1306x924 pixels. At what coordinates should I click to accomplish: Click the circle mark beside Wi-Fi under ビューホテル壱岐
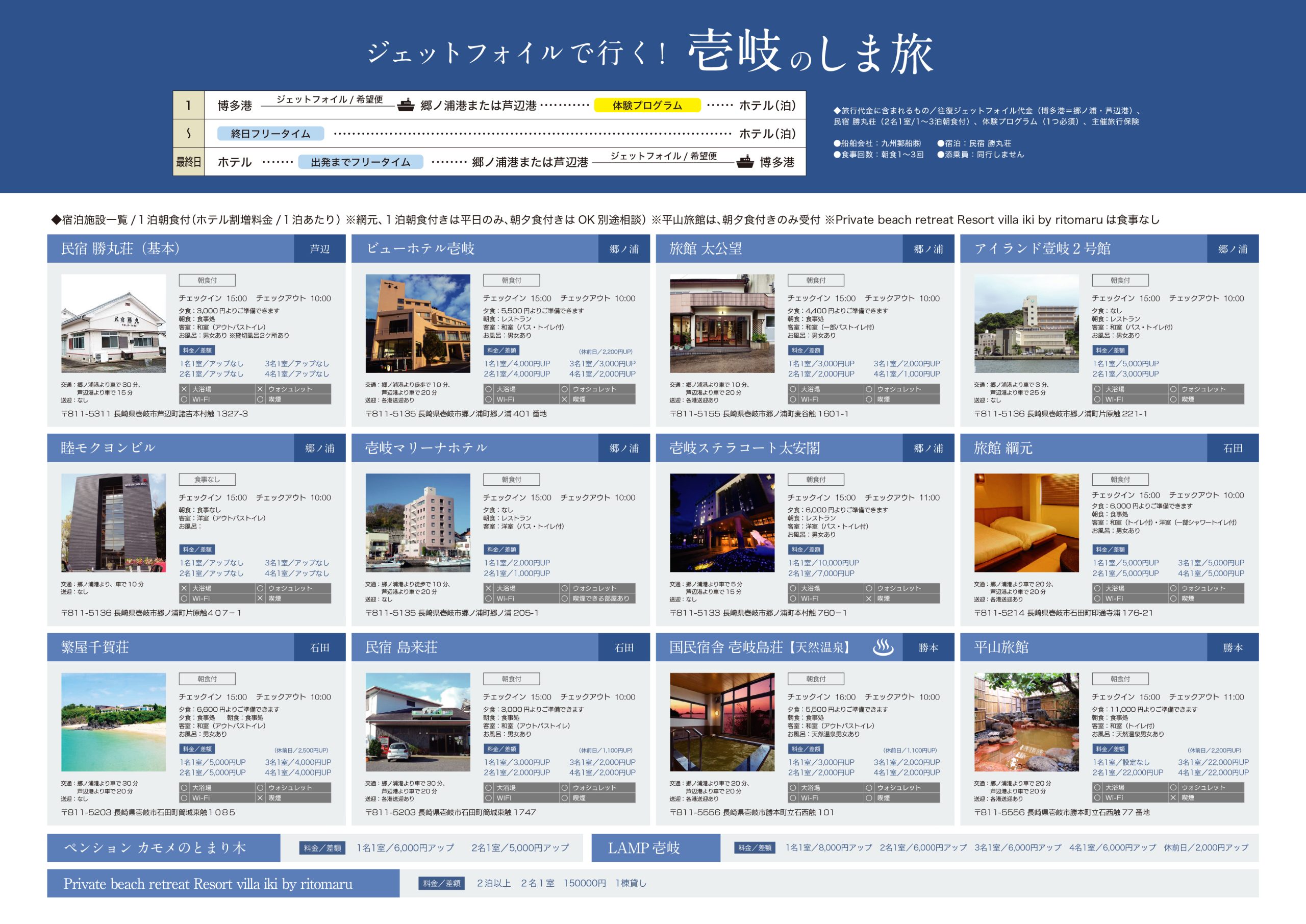coord(488,399)
